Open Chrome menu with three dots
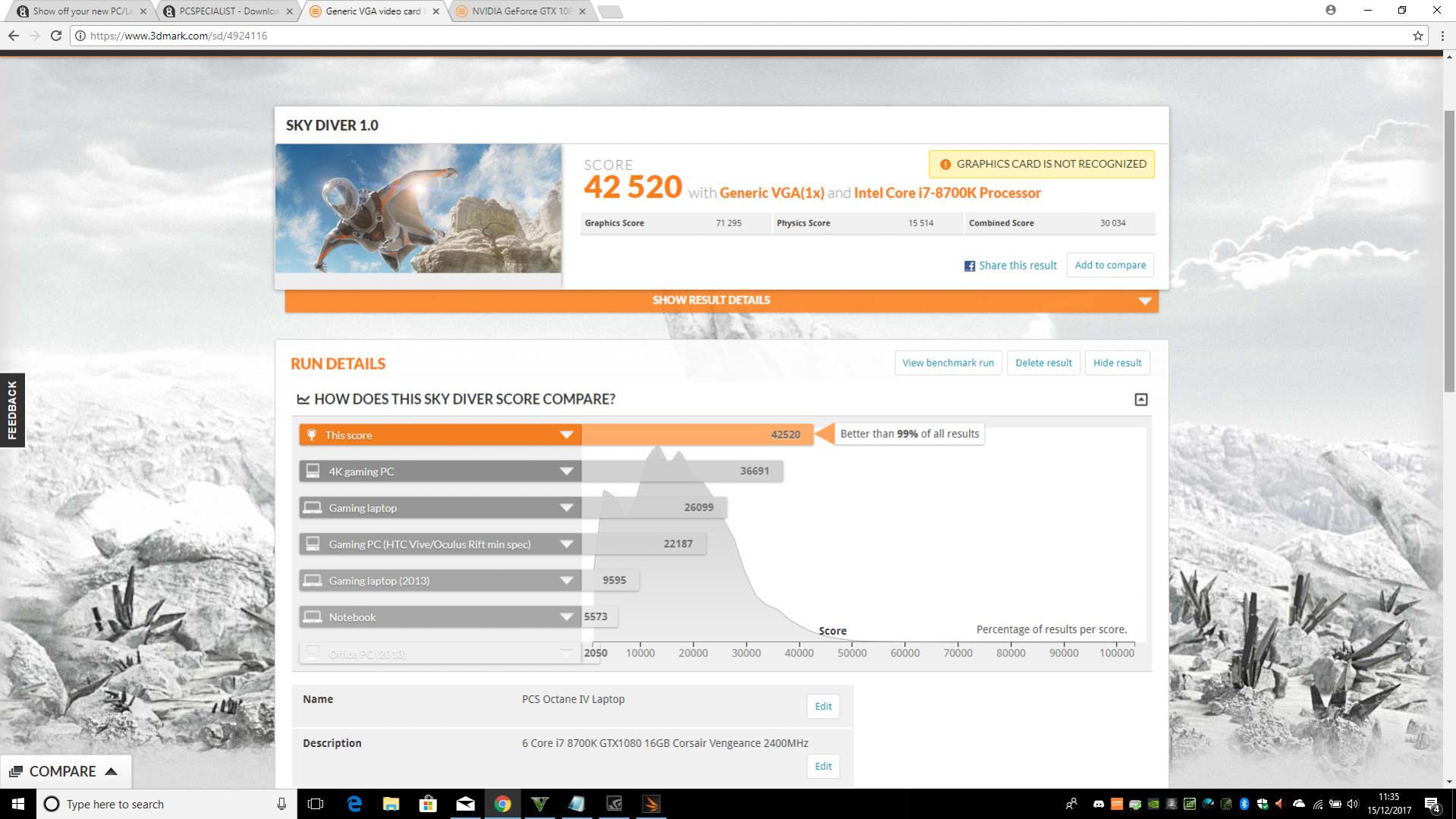The height and width of the screenshot is (819, 1456). pyautogui.click(x=1442, y=36)
